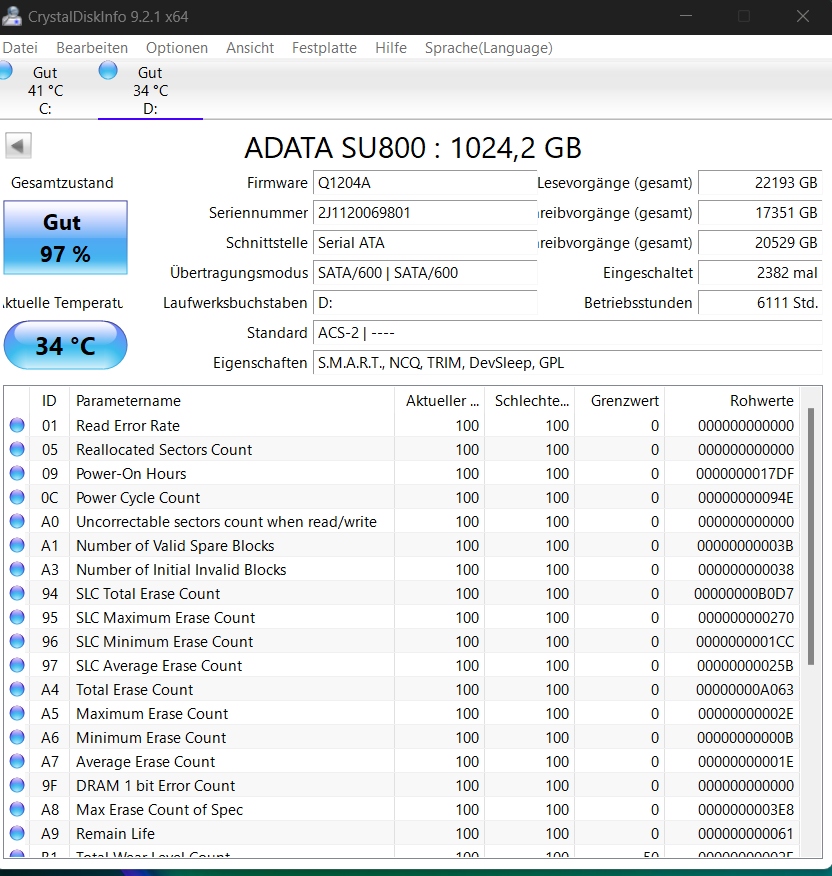Minimize the CrystalDiskInfo window
This screenshot has height=876, width=832.
[686, 16]
